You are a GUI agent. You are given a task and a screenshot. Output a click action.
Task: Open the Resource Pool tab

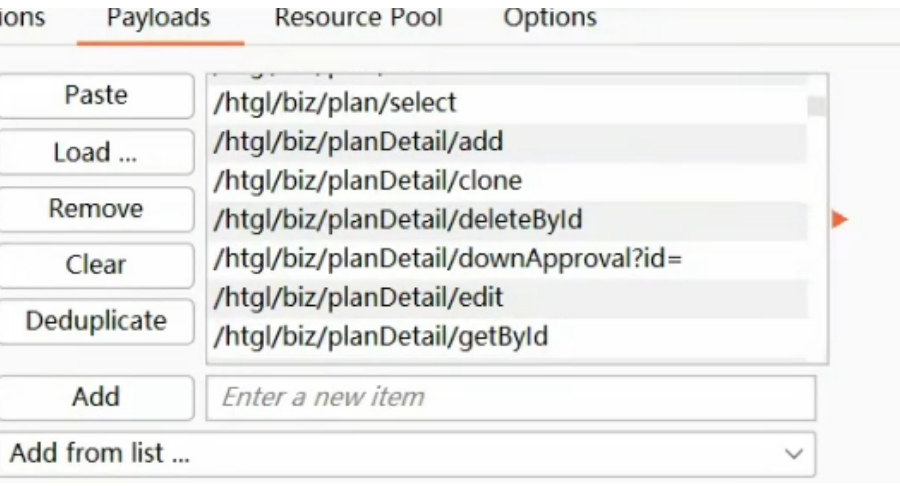[x=359, y=18]
